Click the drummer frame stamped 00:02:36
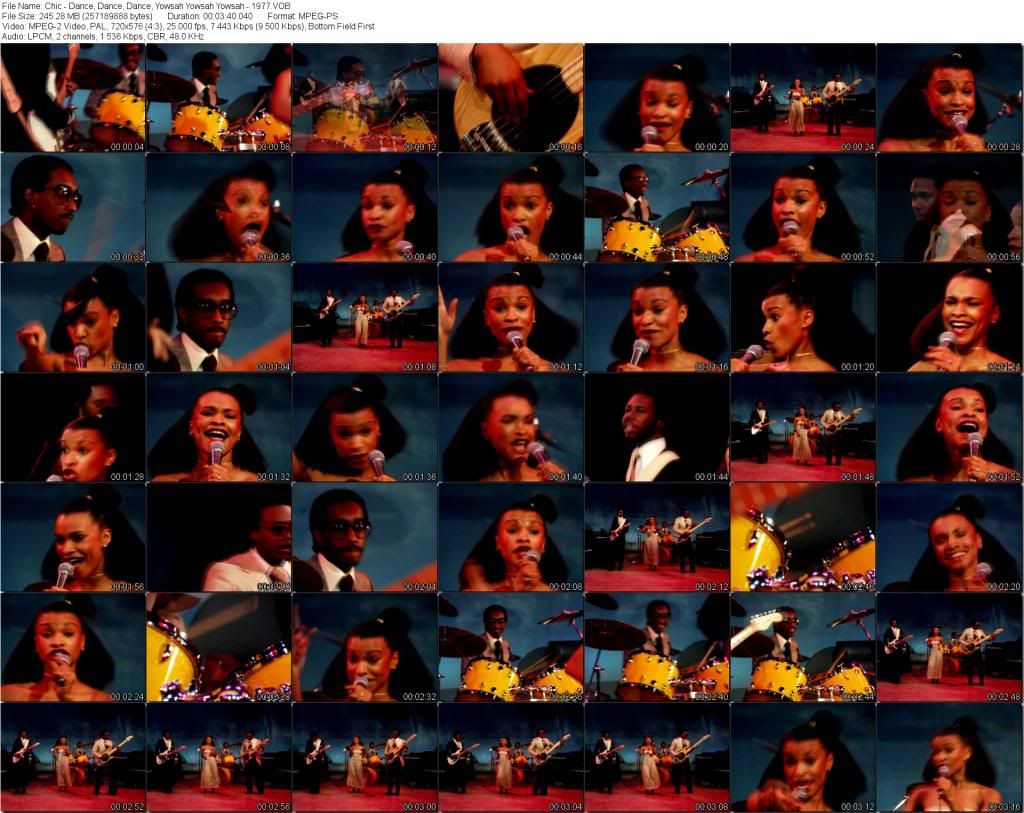The width and height of the screenshot is (1024, 813). pyautogui.click(x=511, y=648)
